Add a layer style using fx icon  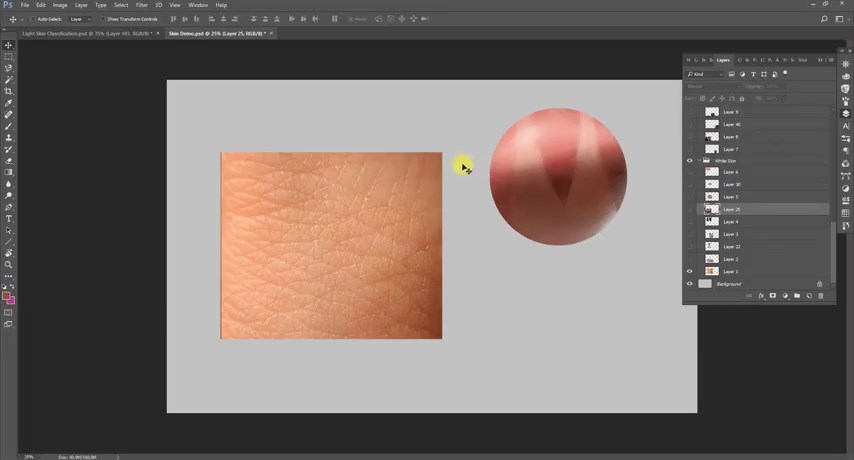pos(761,296)
